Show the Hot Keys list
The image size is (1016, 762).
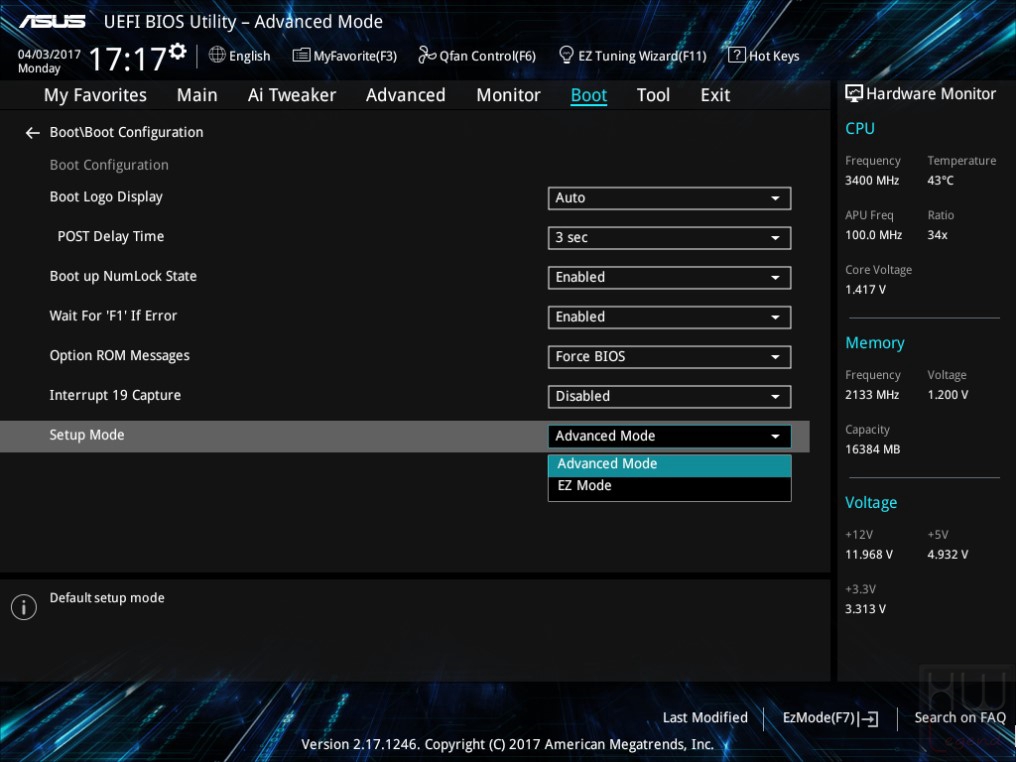click(764, 56)
